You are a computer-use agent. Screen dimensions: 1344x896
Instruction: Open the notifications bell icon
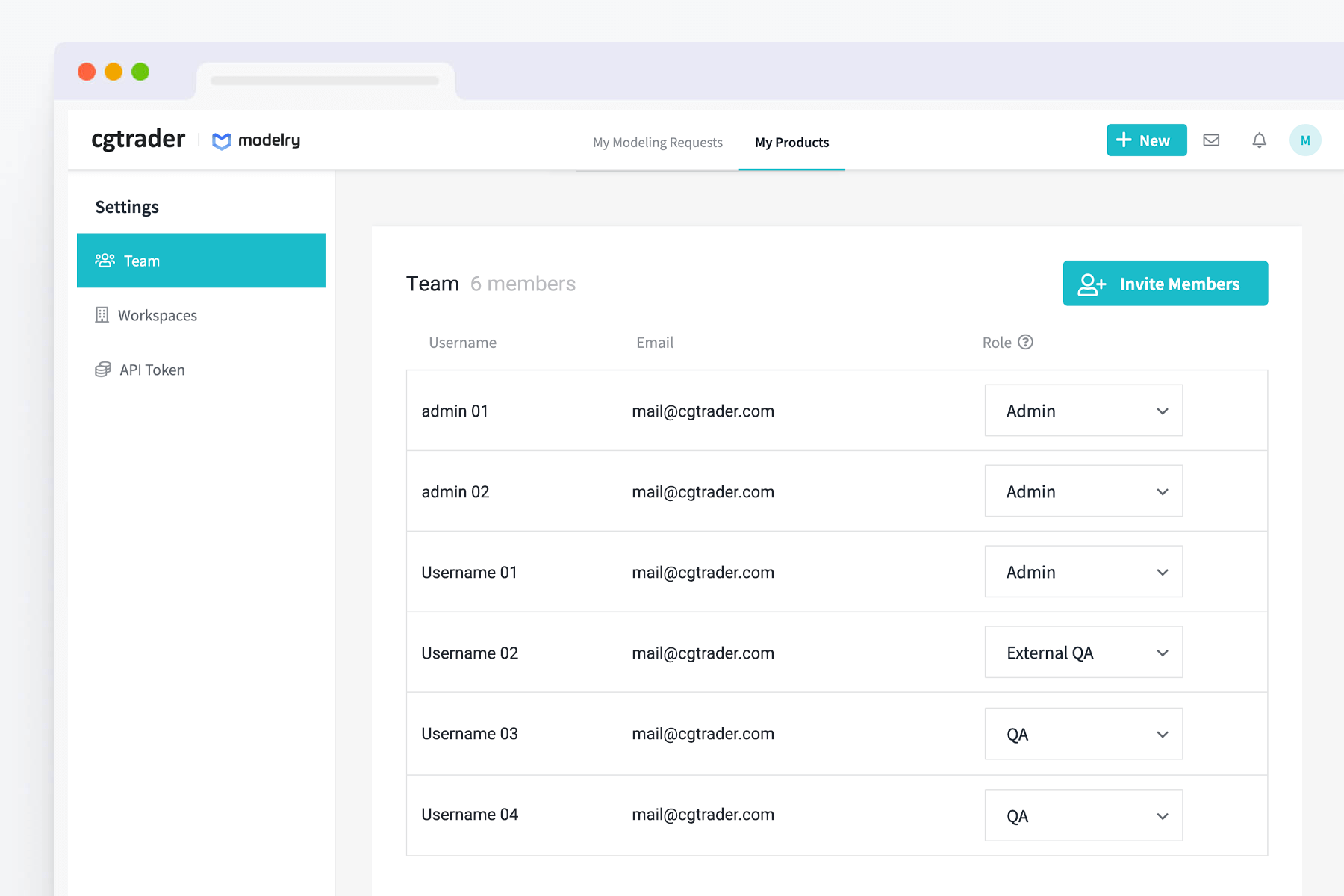[1259, 140]
